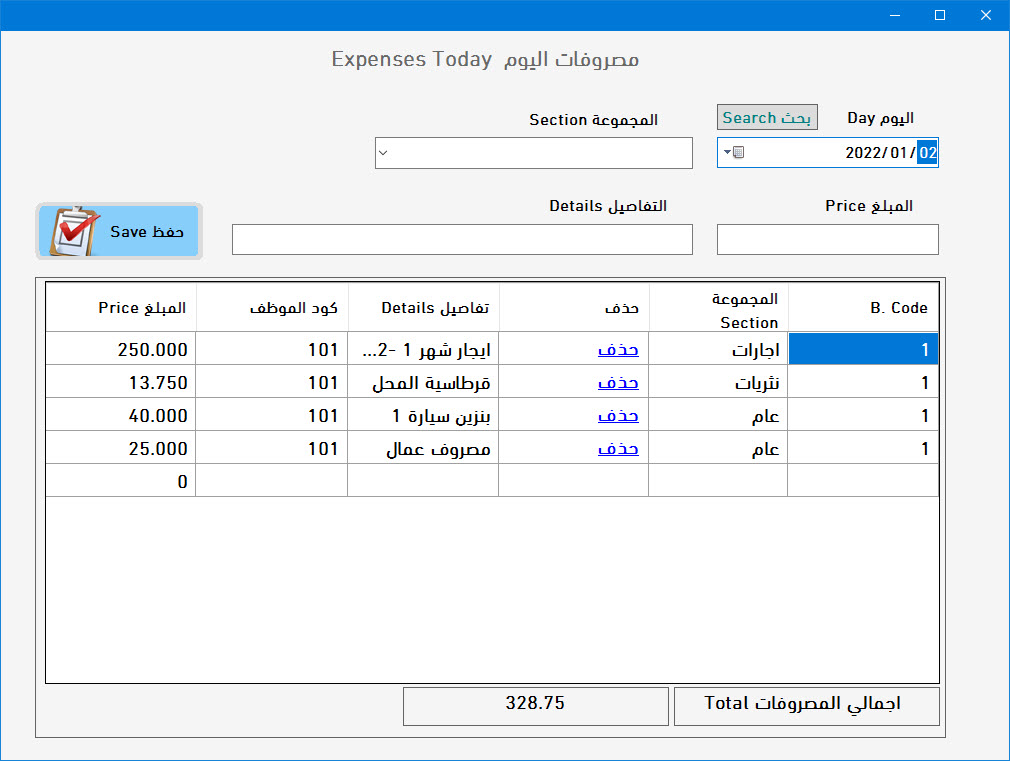Image resolution: width=1010 pixels, height=761 pixels.
Task: Select employee code 101 in the 250.000 row
Action: (272, 349)
